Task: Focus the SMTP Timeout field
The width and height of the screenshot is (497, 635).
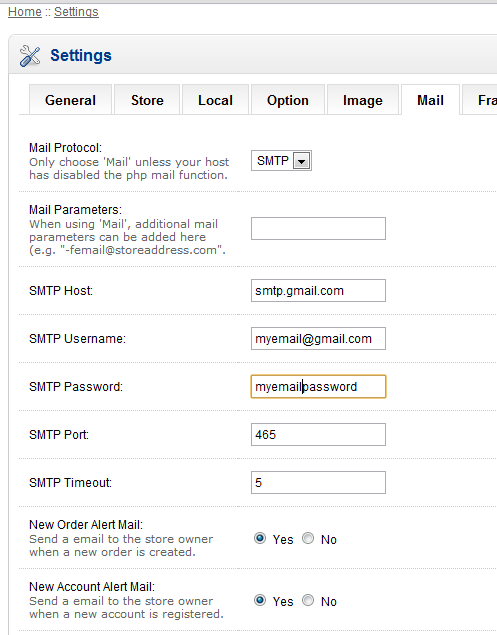Action: (x=318, y=482)
